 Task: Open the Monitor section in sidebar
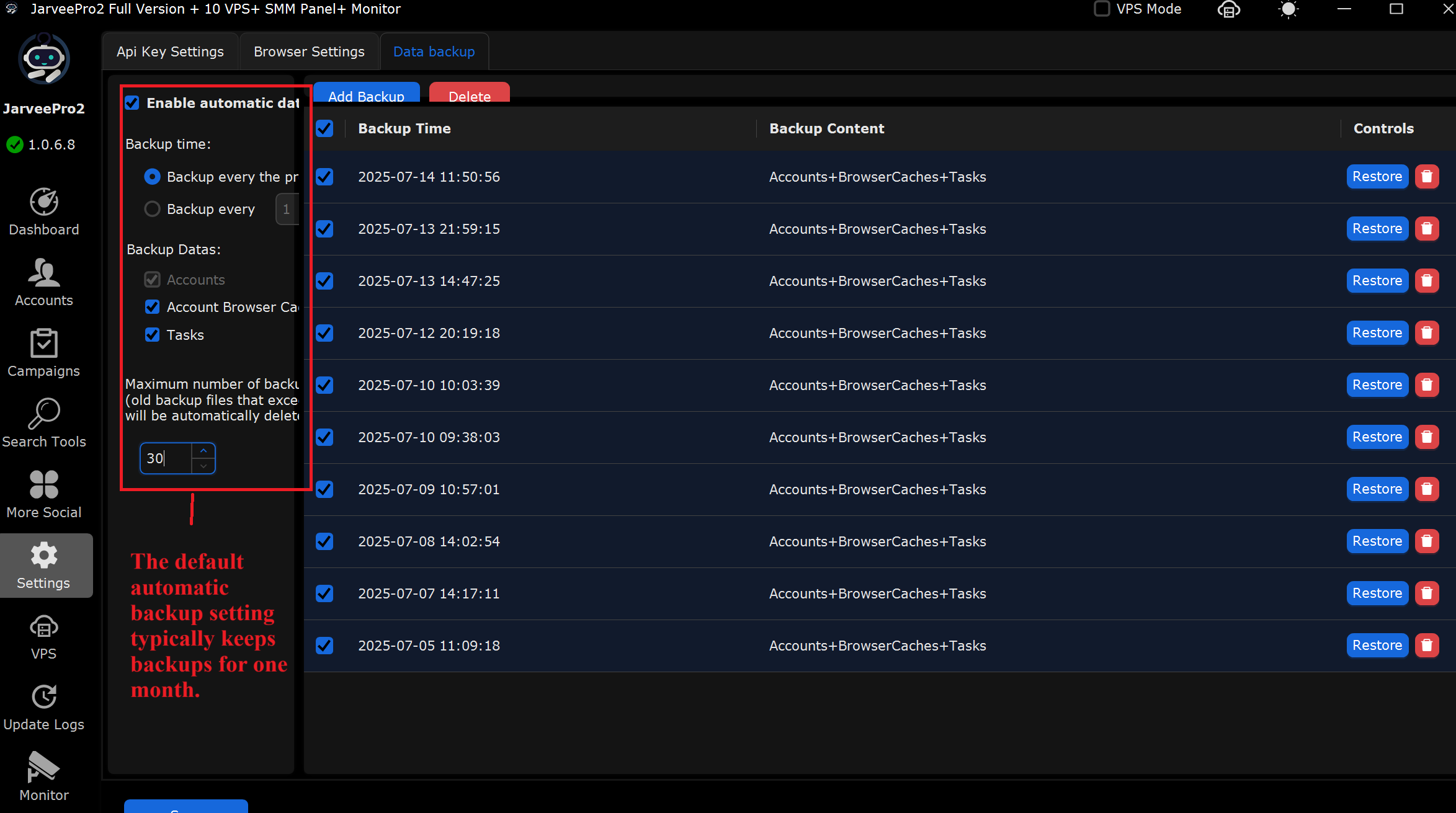tap(44, 778)
